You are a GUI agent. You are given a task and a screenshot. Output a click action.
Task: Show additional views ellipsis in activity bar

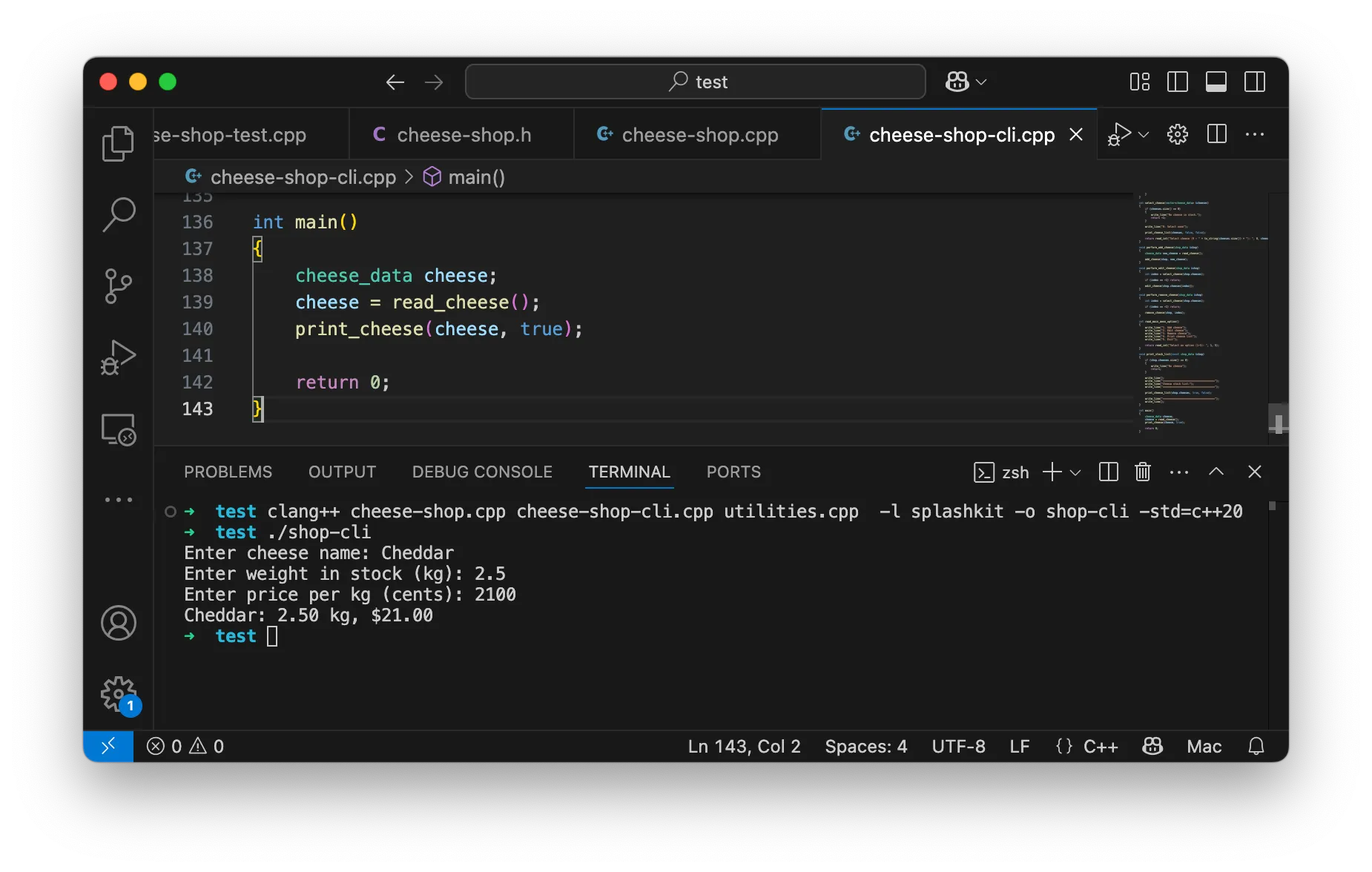118,500
